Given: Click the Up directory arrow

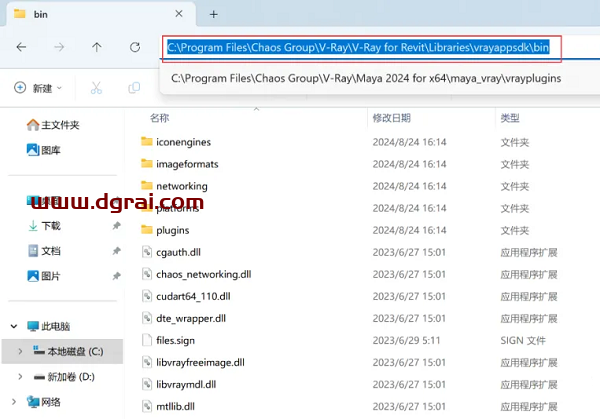Looking at the screenshot, I should 96,47.
